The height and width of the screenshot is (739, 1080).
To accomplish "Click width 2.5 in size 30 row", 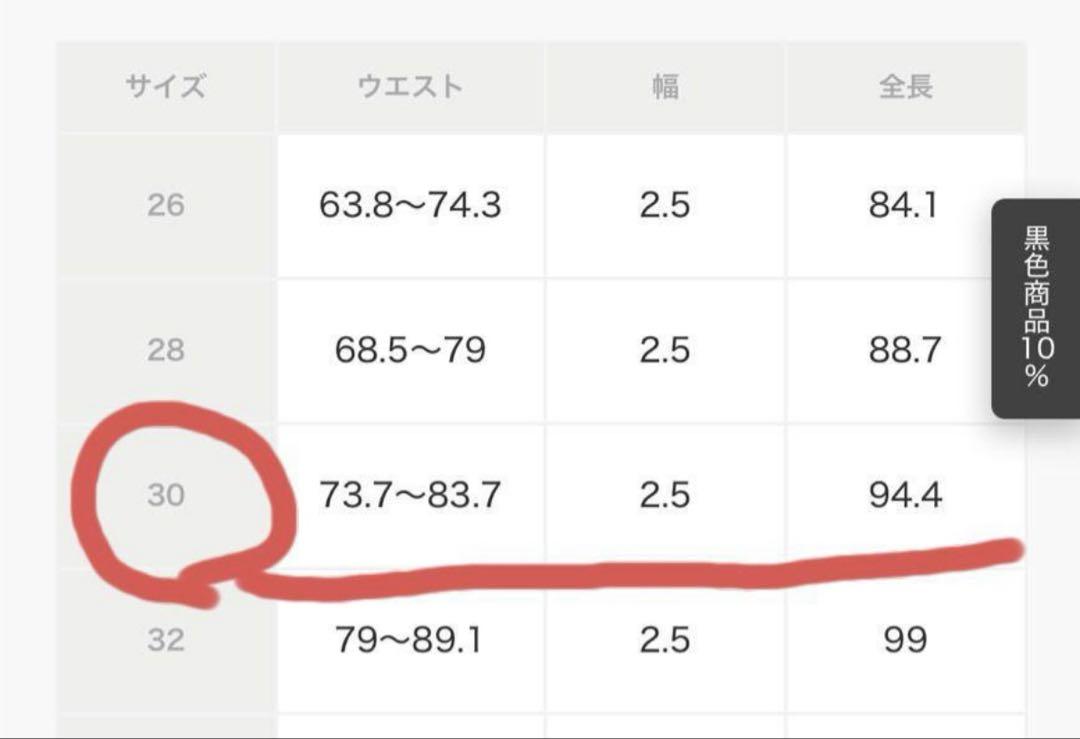I will click(665, 495).
